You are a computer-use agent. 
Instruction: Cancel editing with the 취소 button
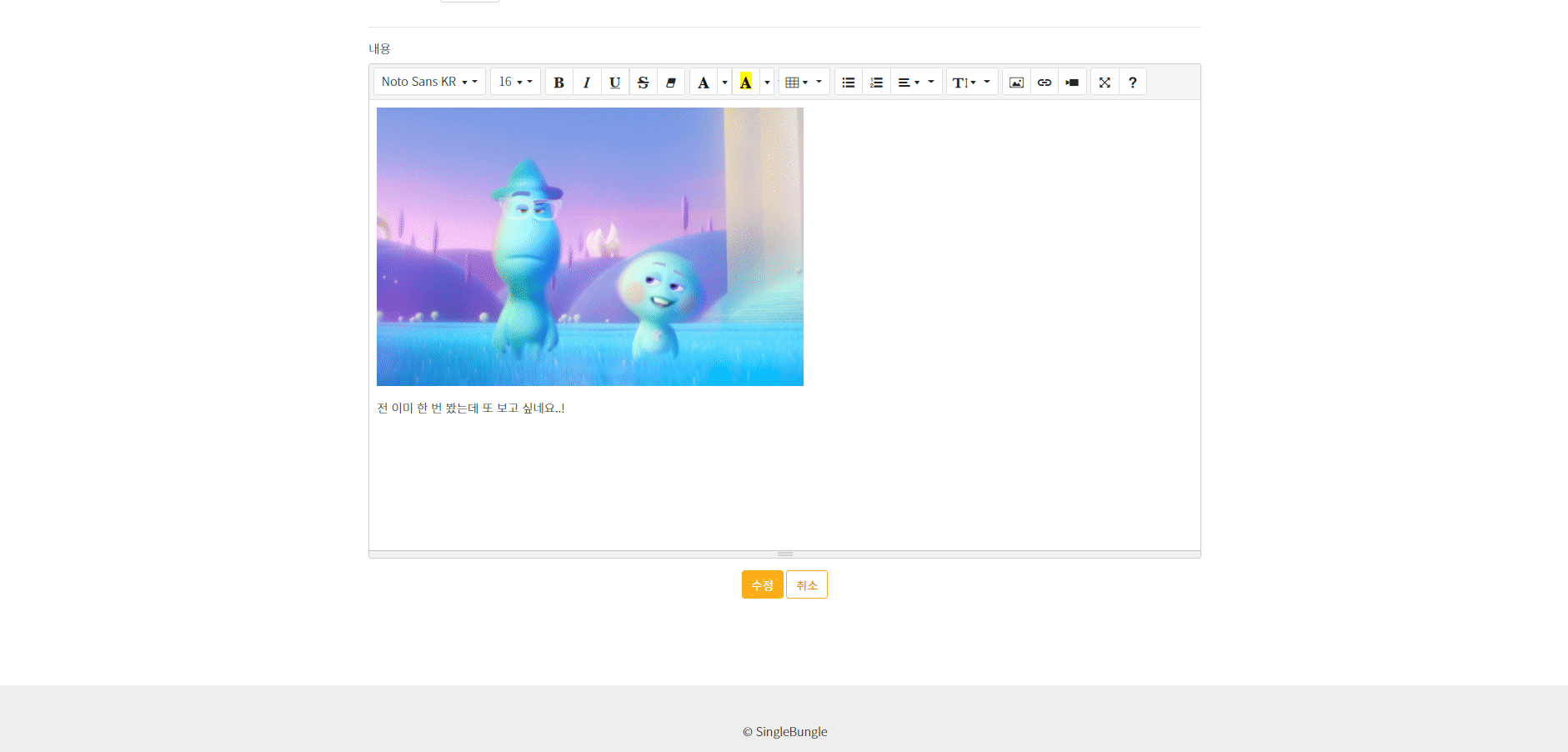tap(806, 584)
